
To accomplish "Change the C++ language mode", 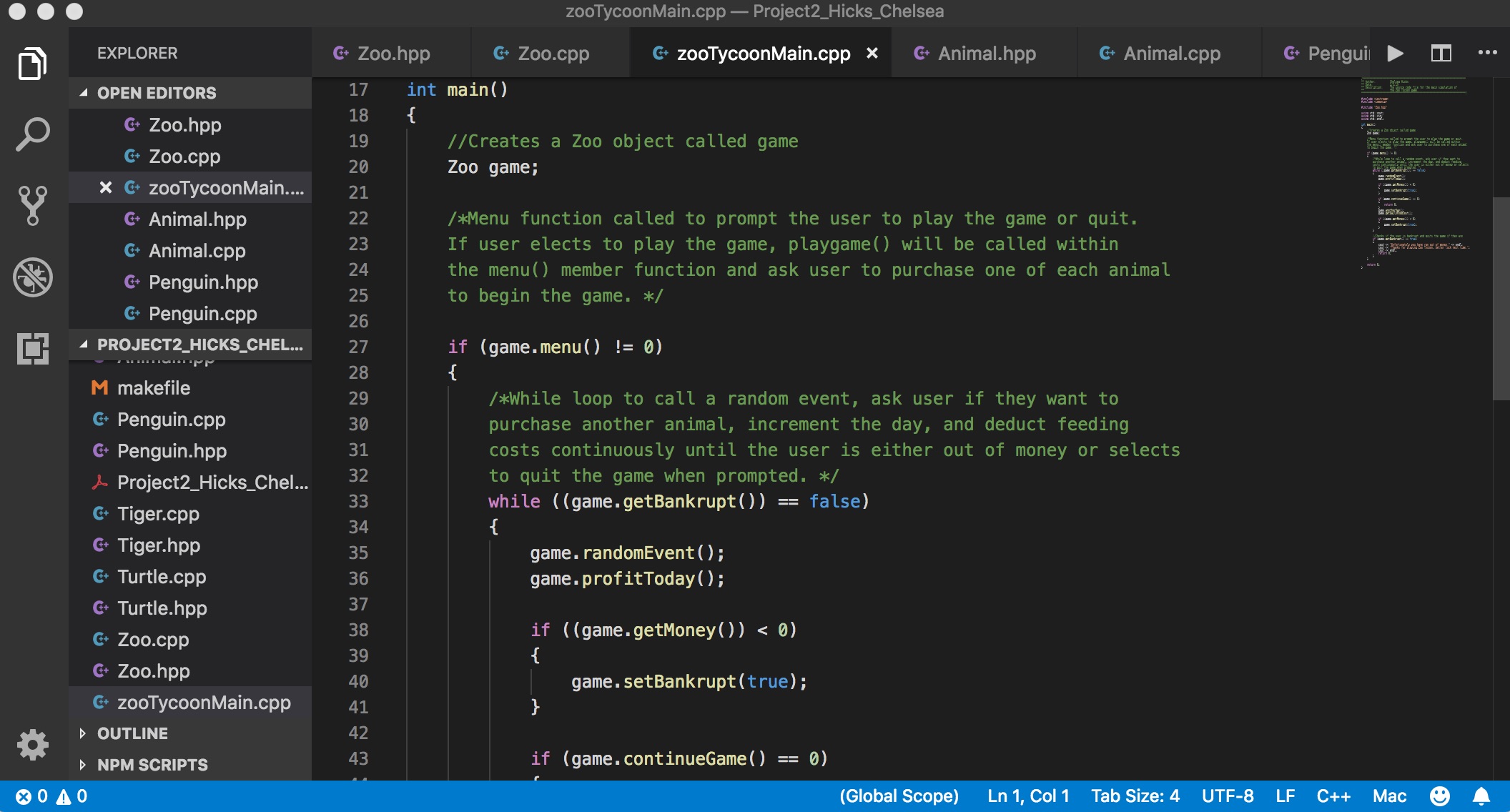I will point(1333,796).
